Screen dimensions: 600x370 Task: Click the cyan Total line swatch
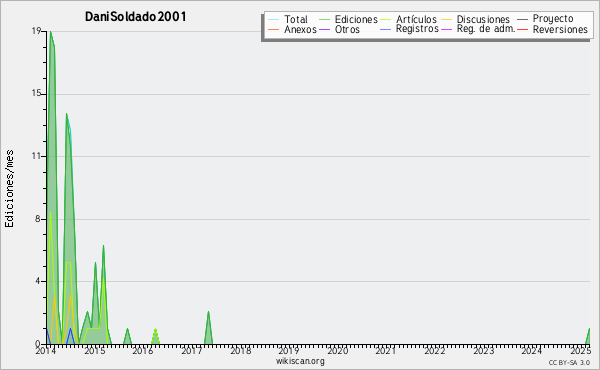point(274,19)
